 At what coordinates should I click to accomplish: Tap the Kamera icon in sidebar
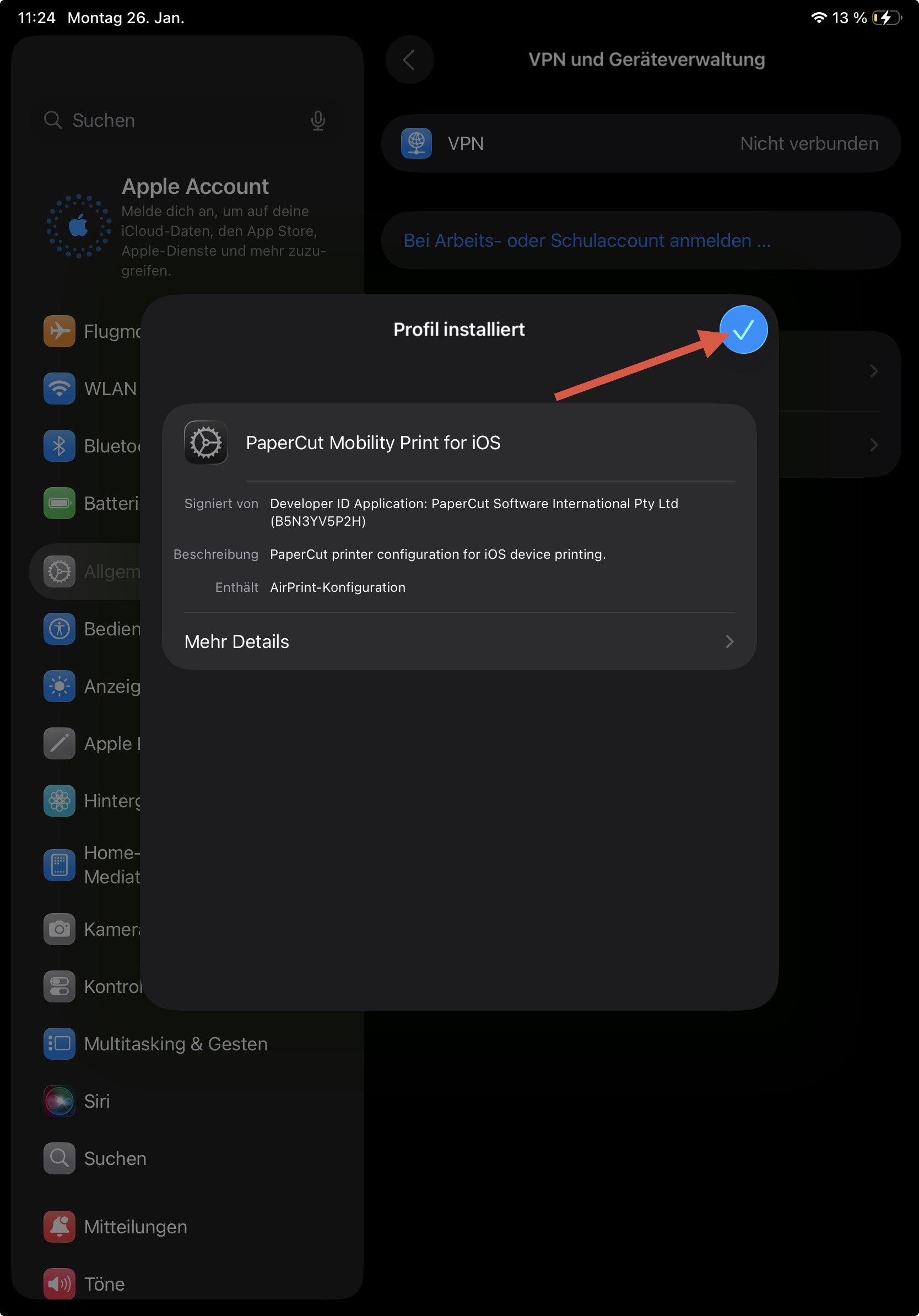[60, 929]
